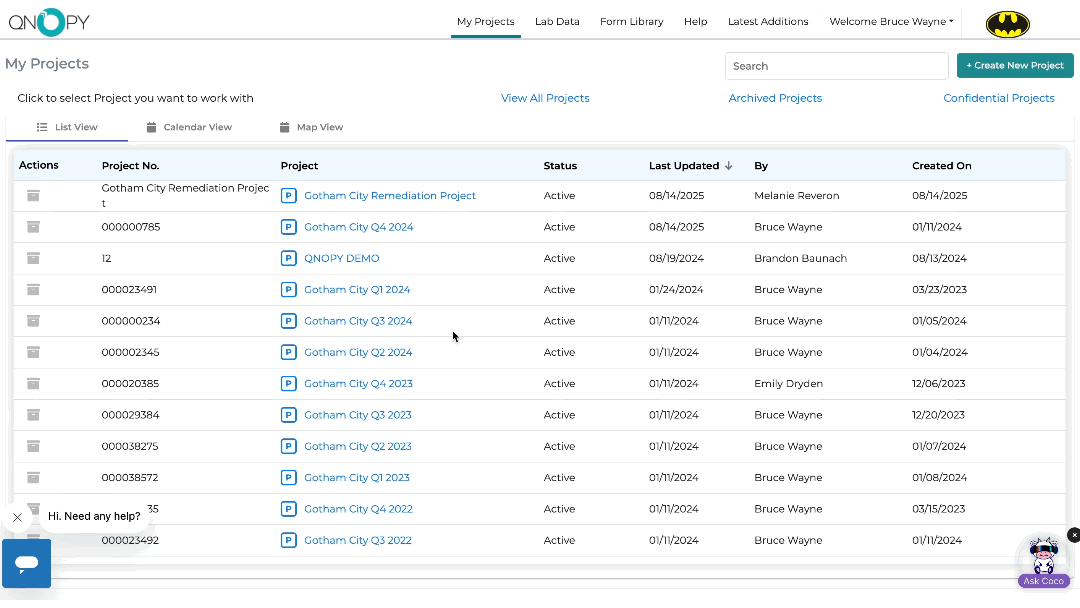1080x608 pixels.
Task: Click P icon beside Gotham City Q3 2022
Action: pyautogui.click(x=289, y=540)
